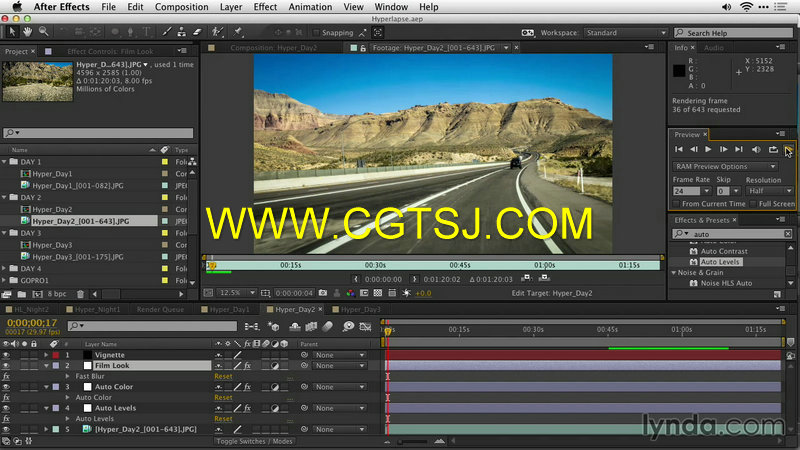Screen dimensions: 800x450
Task: Take snapshot with camera icon
Action: (323, 293)
